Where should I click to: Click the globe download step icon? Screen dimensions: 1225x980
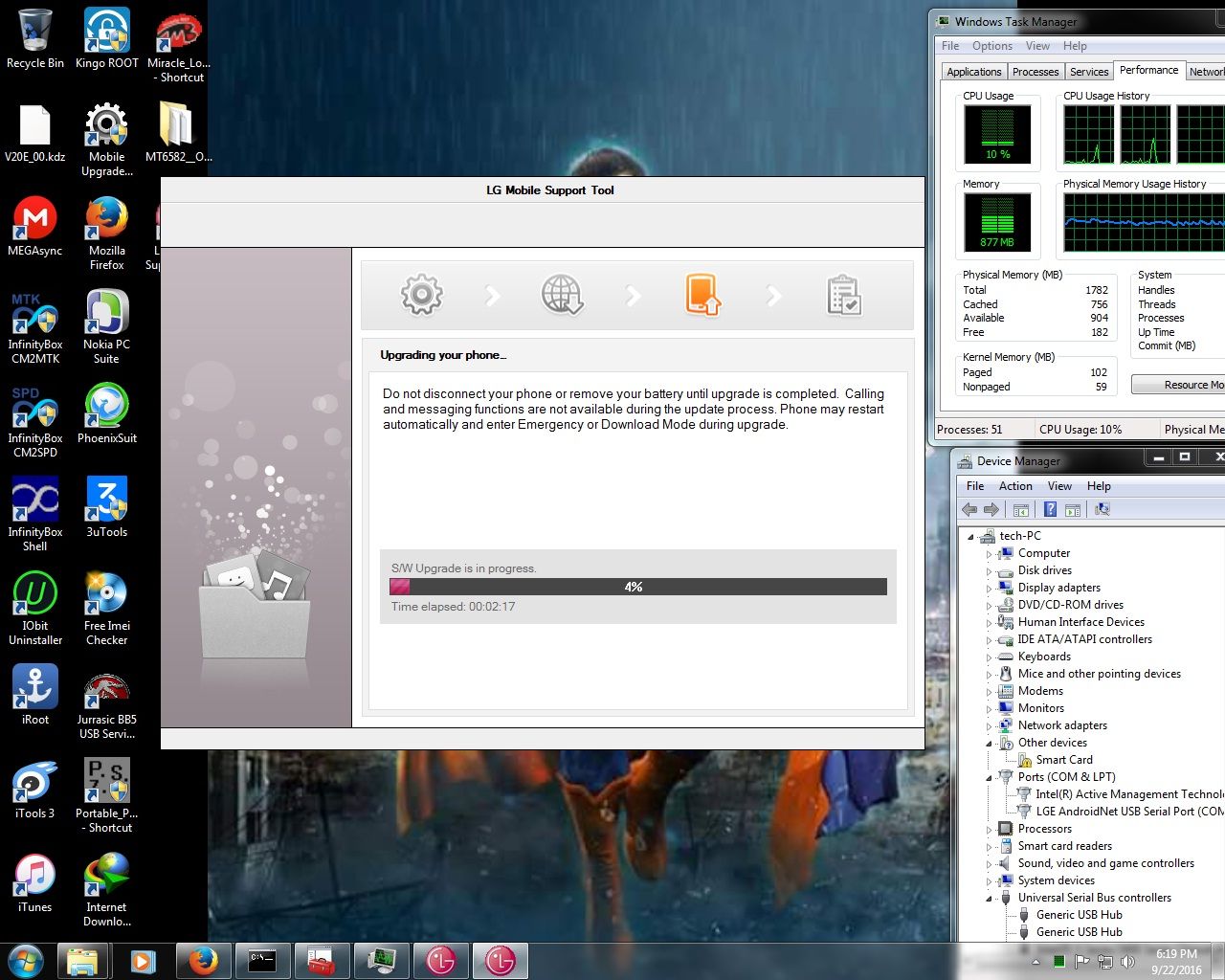(562, 295)
